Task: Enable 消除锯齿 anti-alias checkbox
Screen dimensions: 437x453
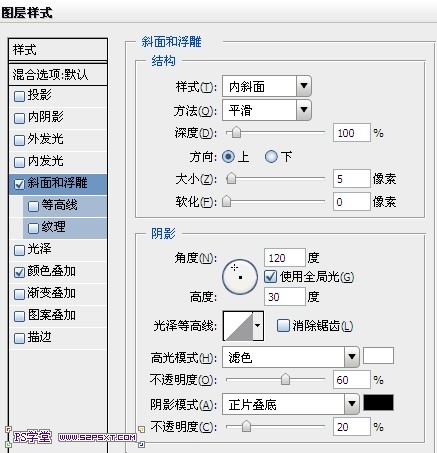Action: click(283, 325)
